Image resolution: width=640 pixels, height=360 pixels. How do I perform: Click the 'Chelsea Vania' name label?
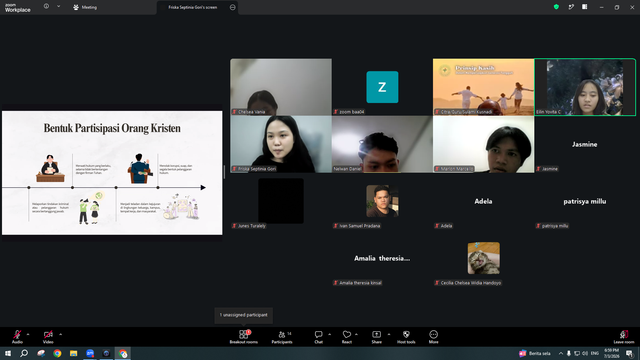[249, 112]
